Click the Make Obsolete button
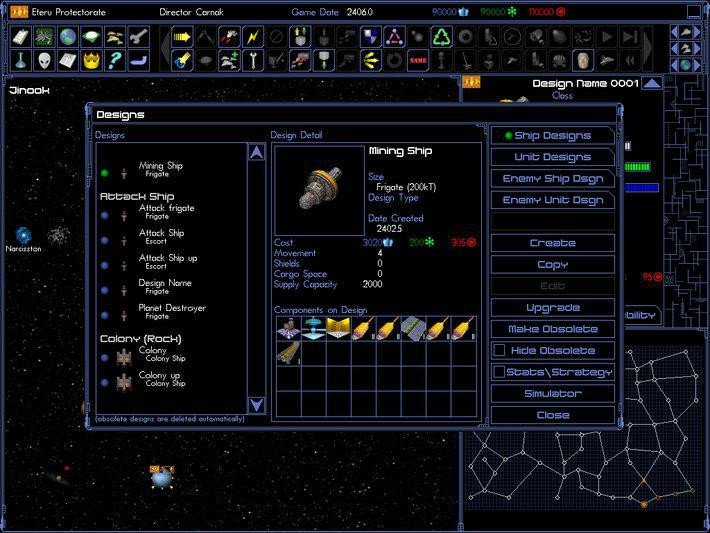710x533 pixels. tap(552, 329)
